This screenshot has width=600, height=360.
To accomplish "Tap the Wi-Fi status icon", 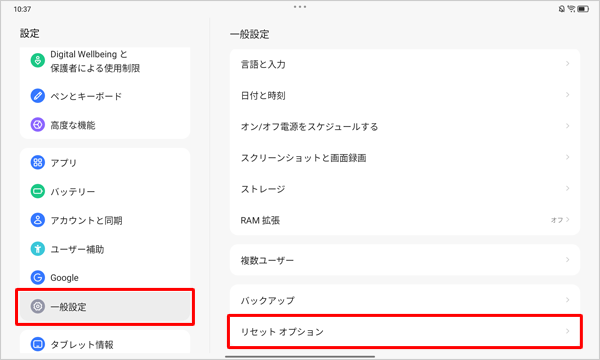I will (571, 9).
